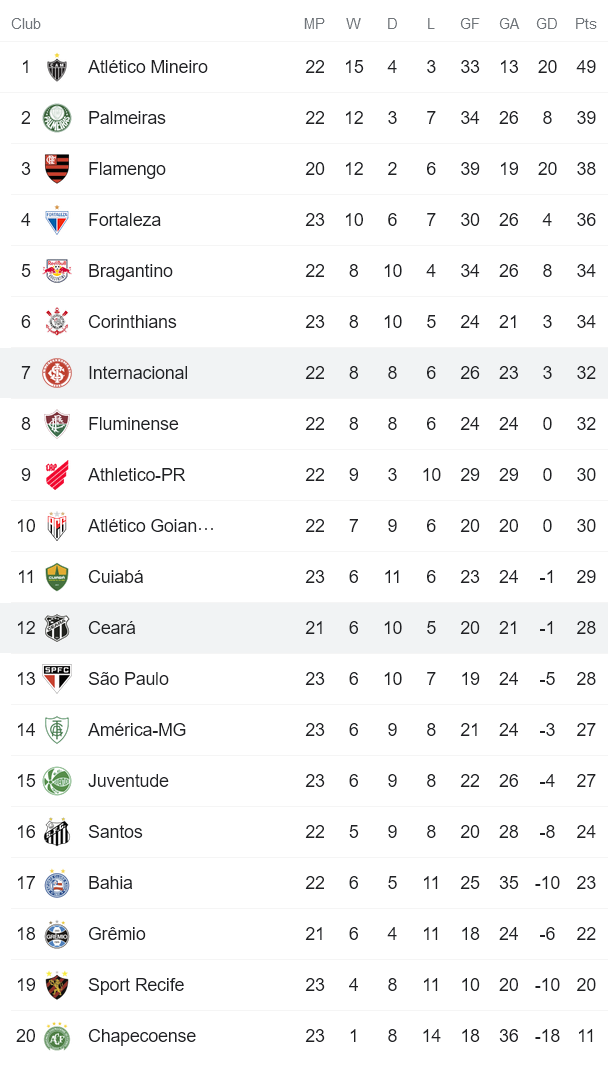
Task: Select the Santos team name
Action: pyautogui.click(x=115, y=832)
